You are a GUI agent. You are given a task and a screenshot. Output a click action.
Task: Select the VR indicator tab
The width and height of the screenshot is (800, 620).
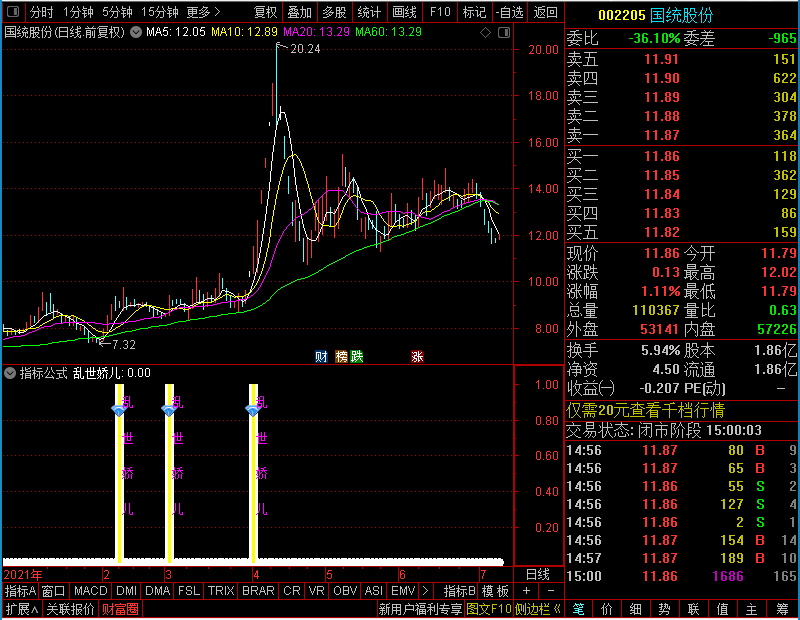[316, 591]
